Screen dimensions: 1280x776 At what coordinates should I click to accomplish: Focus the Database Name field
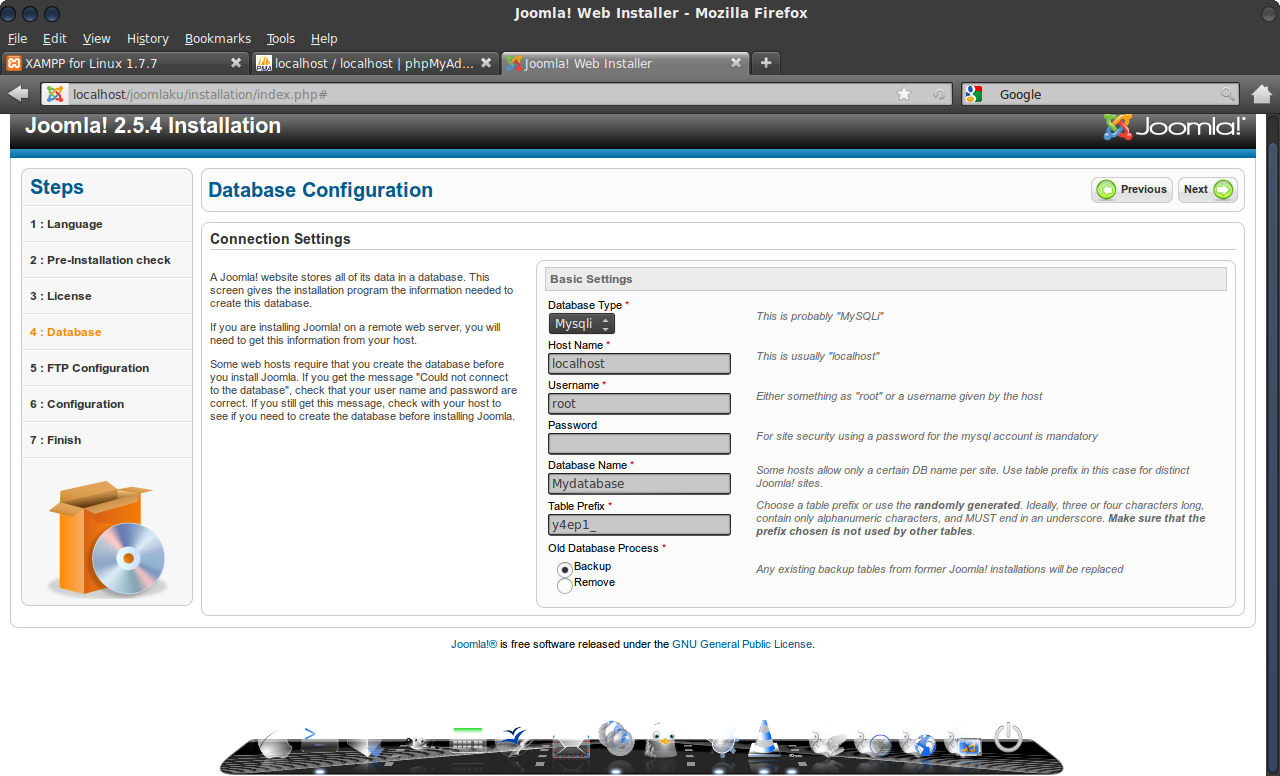[639, 484]
